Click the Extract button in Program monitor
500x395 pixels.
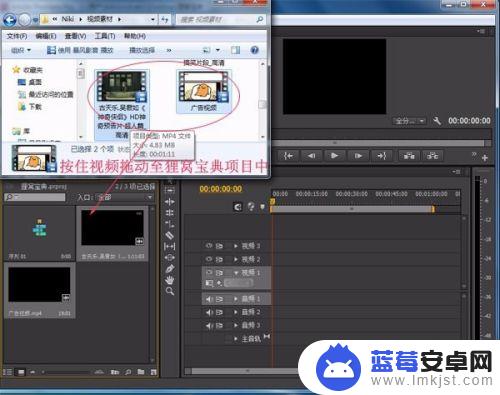point(432,156)
